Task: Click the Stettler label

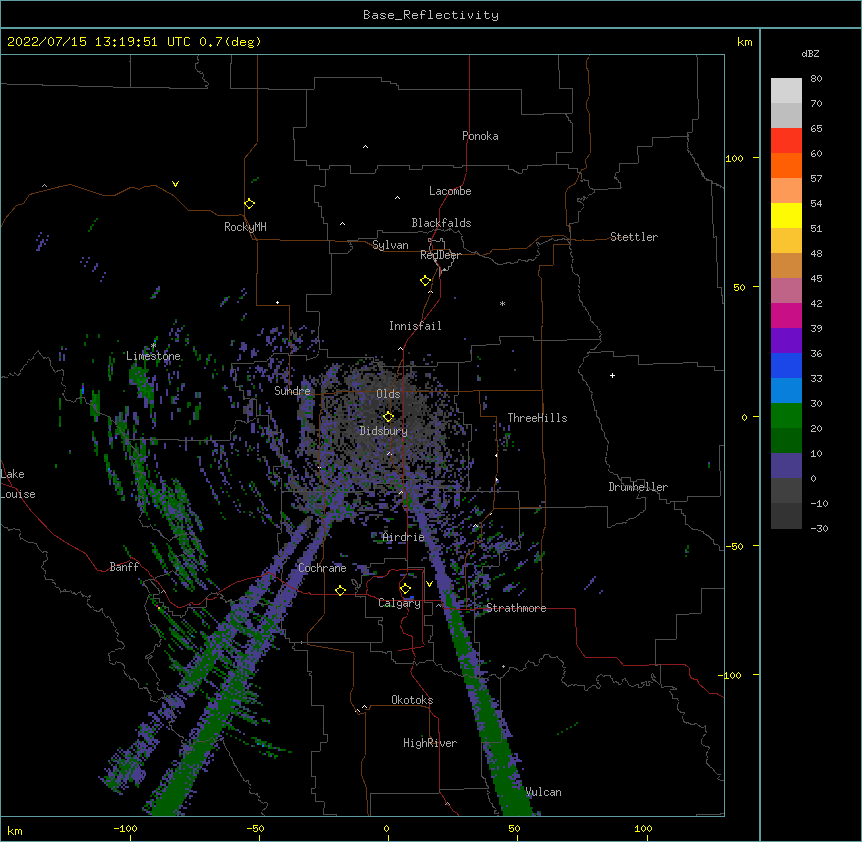Action: (x=634, y=237)
